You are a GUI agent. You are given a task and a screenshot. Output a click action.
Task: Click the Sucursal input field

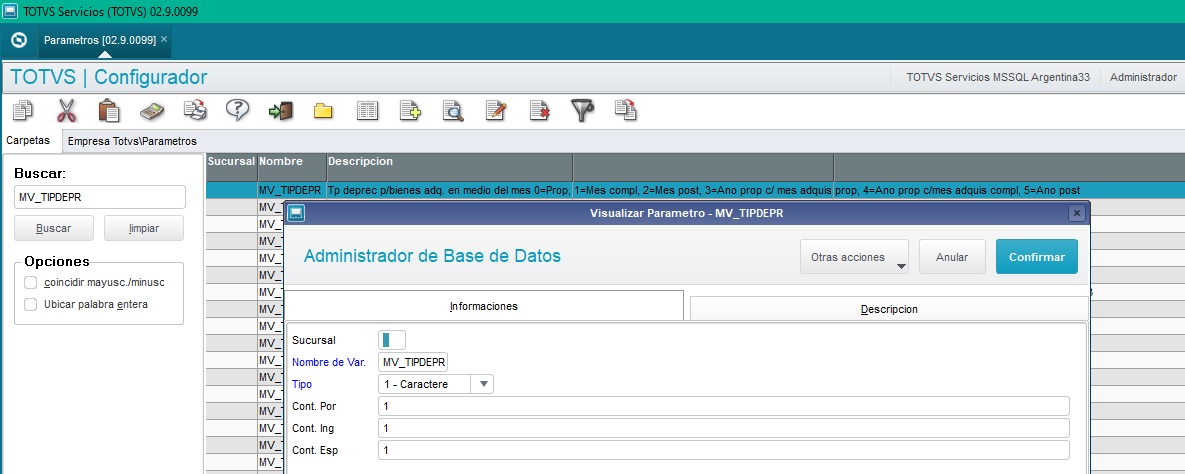click(391, 340)
